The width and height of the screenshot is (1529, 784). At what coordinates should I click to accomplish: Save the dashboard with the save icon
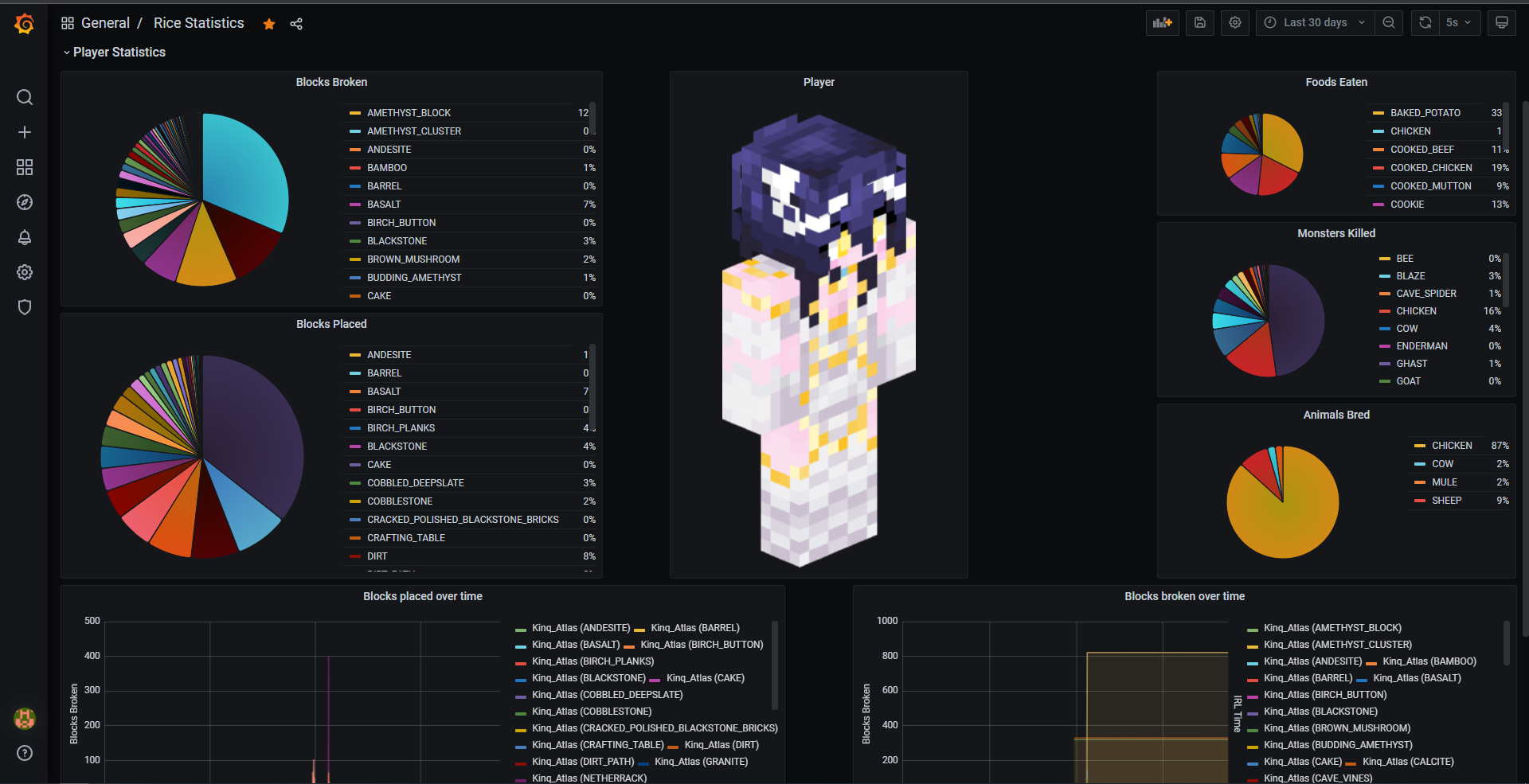[1200, 23]
